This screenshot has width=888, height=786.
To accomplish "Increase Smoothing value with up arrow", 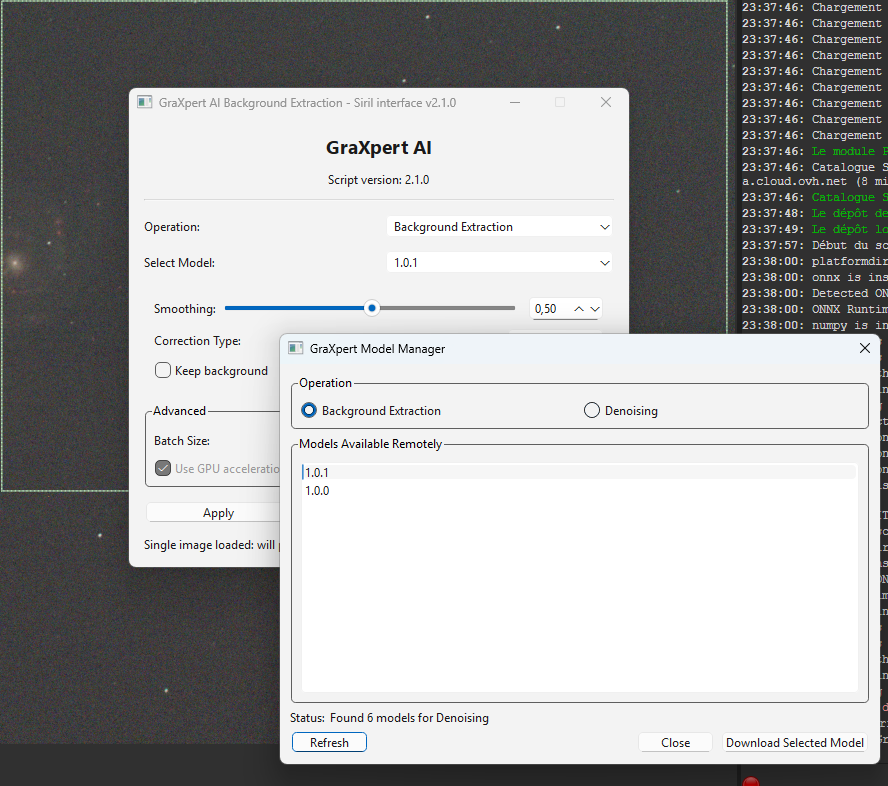I will [578, 309].
